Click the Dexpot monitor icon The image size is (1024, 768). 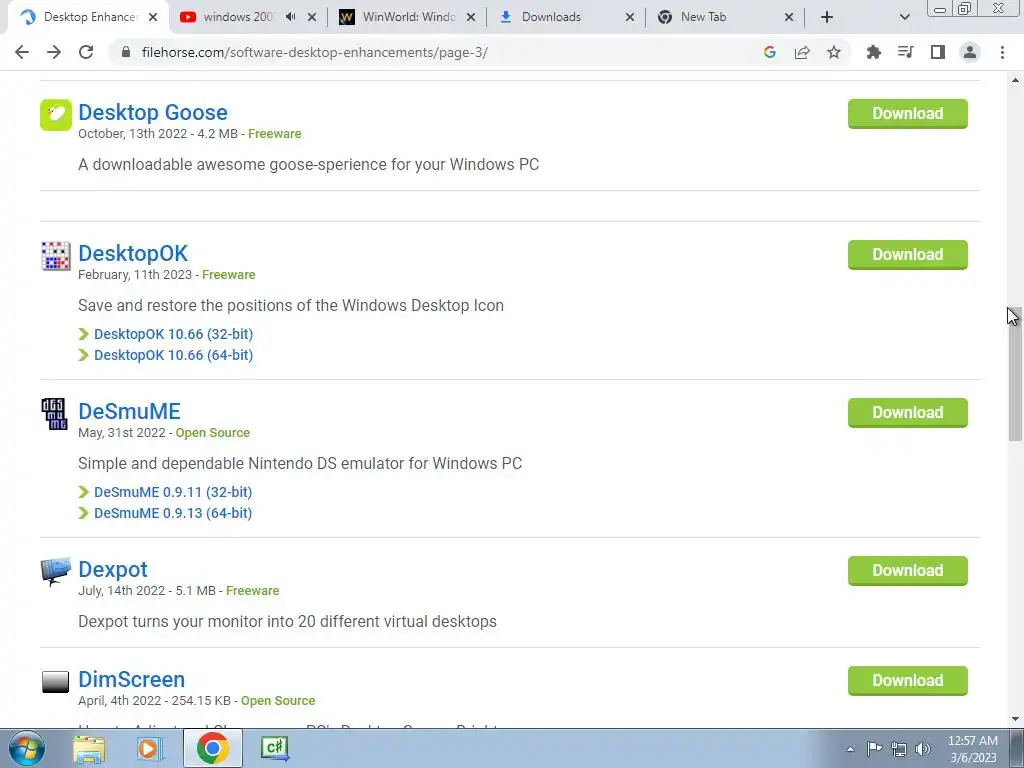[56, 571]
